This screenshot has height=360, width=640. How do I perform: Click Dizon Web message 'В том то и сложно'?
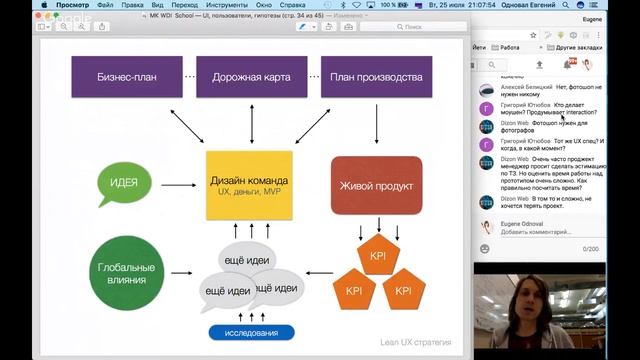pyautogui.click(x=546, y=202)
